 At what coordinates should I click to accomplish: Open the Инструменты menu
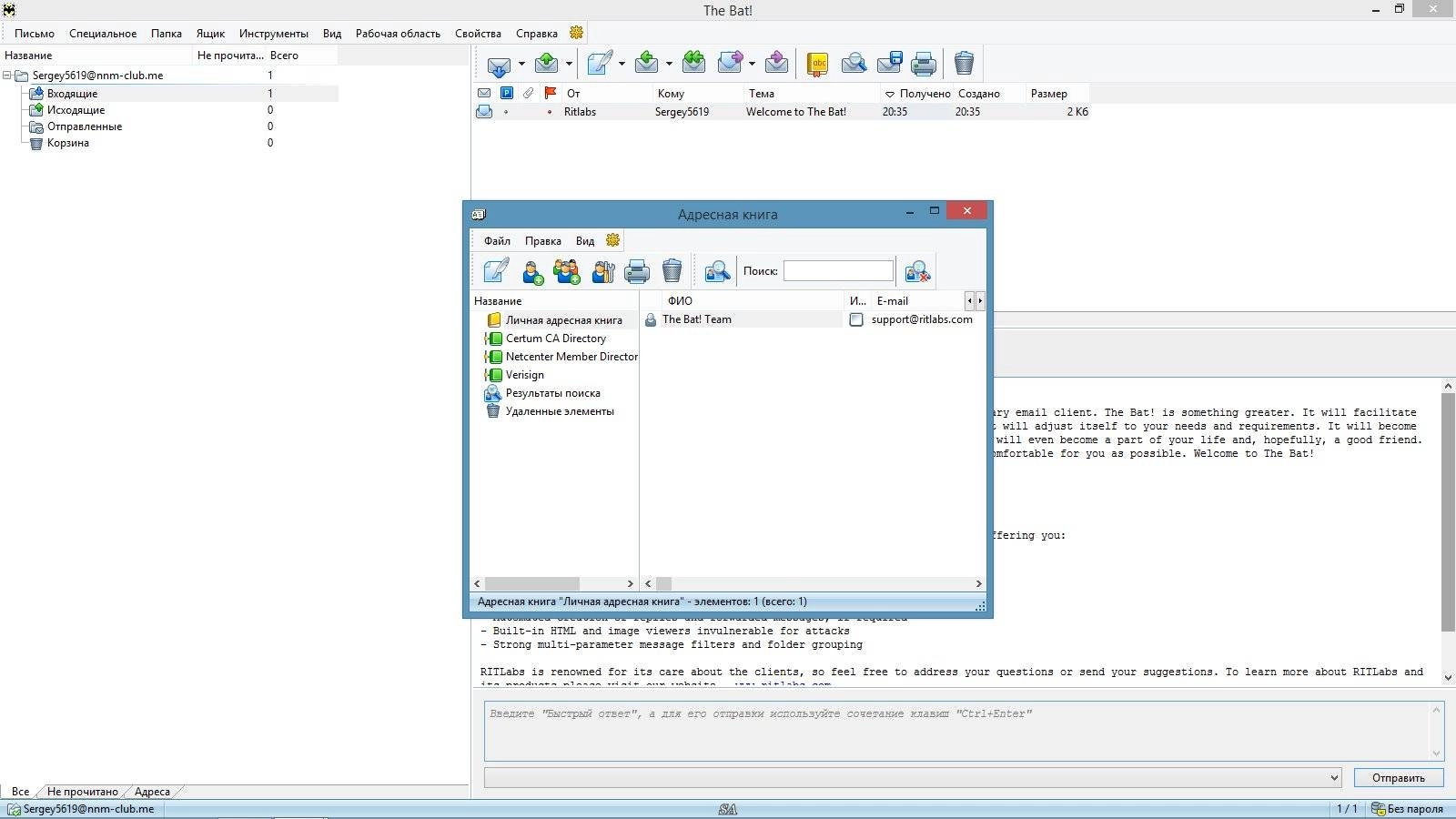click(x=274, y=34)
